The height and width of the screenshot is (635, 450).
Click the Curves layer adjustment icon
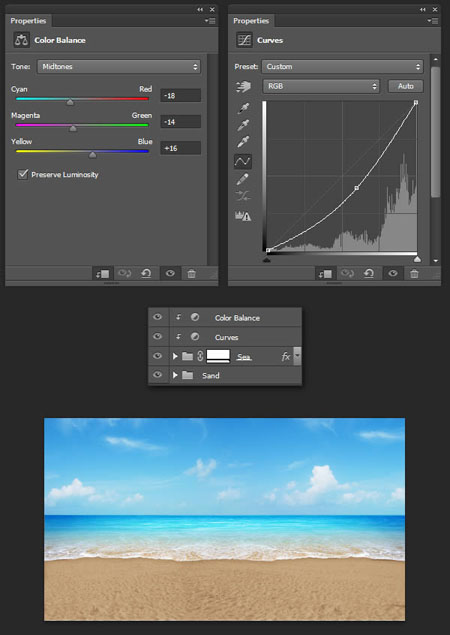(x=195, y=337)
